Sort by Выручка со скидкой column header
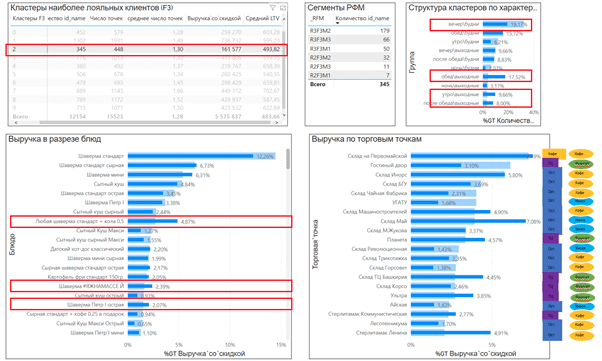Screen dimensions: 602x361 tap(214, 18)
